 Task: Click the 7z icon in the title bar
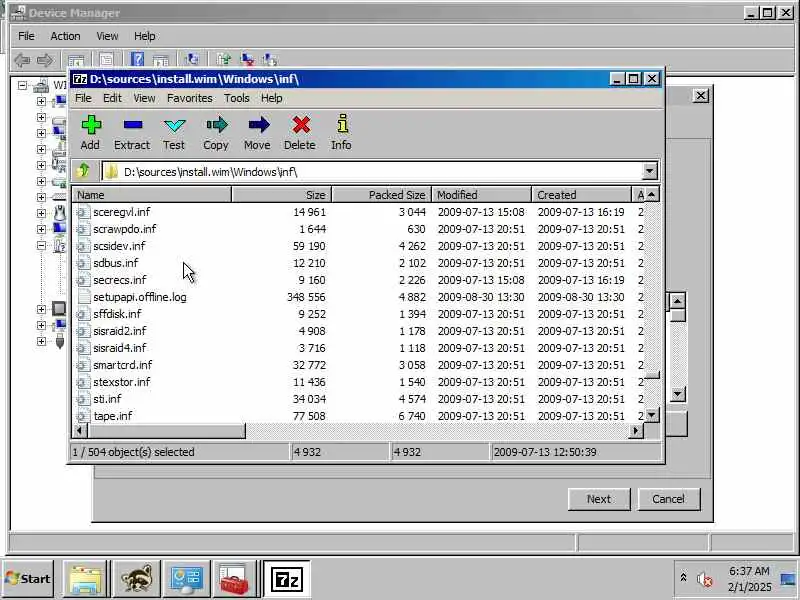(x=80, y=79)
